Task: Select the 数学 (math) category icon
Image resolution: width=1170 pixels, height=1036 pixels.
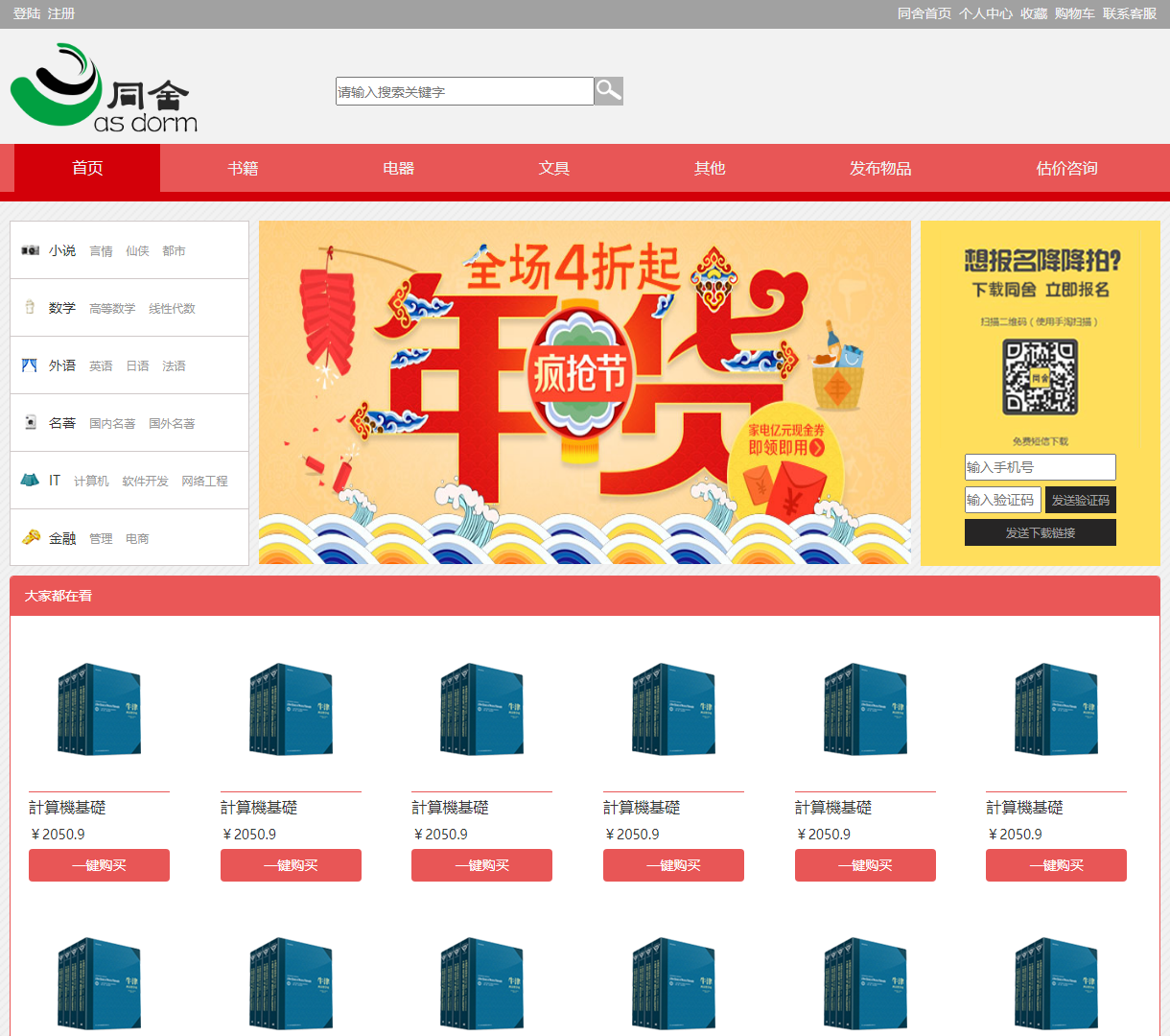Action: pyautogui.click(x=30, y=308)
